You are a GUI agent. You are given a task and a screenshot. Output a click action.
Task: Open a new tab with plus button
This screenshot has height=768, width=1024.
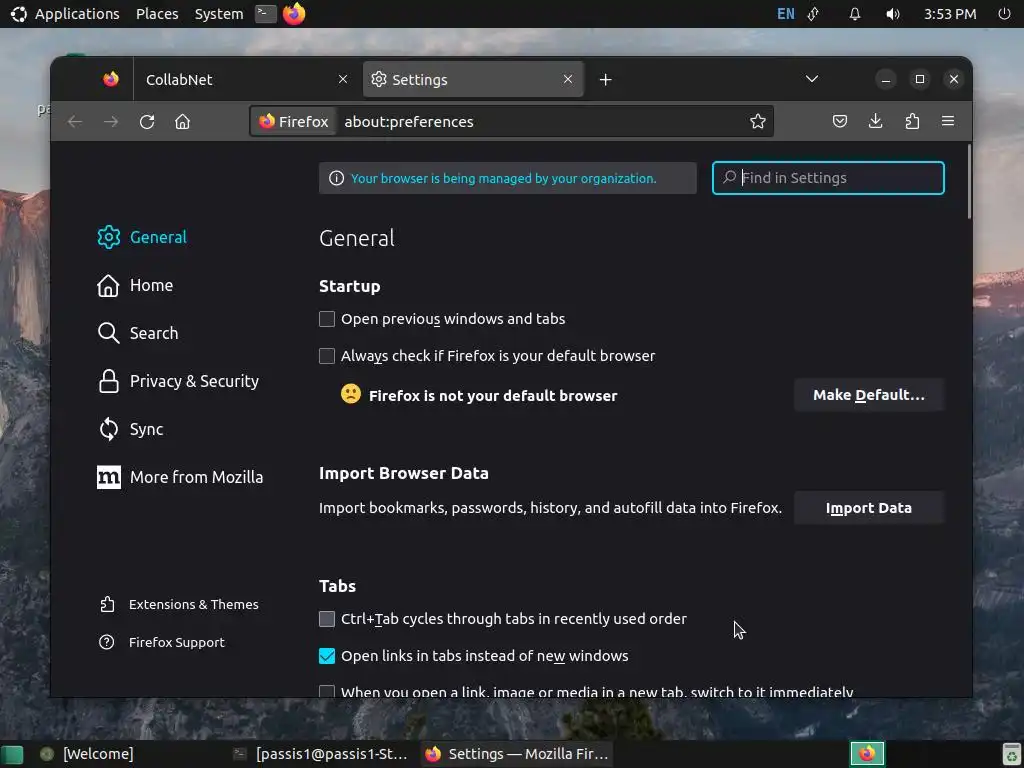[x=605, y=80]
